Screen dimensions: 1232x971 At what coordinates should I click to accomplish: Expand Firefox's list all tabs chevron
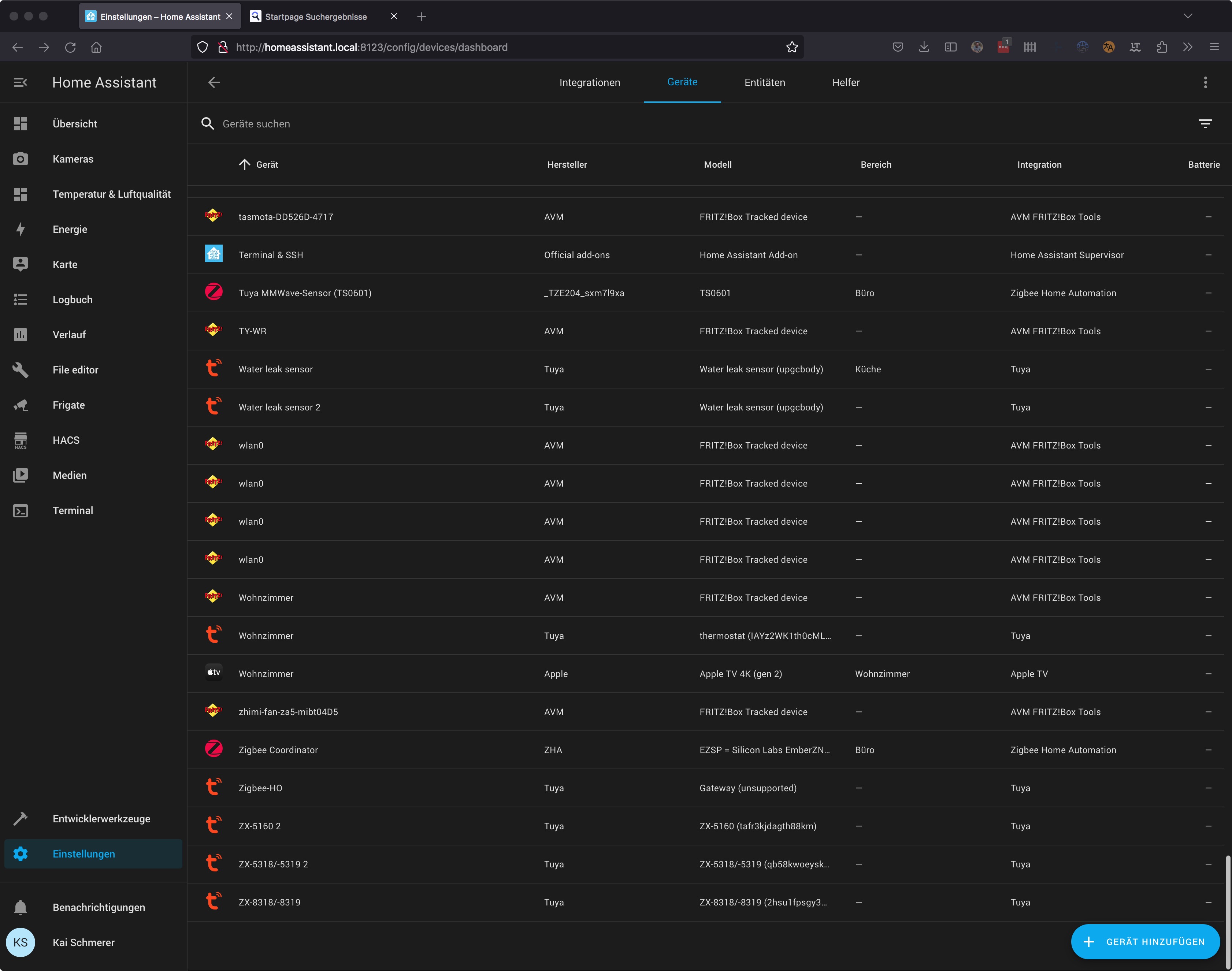point(1188,16)
